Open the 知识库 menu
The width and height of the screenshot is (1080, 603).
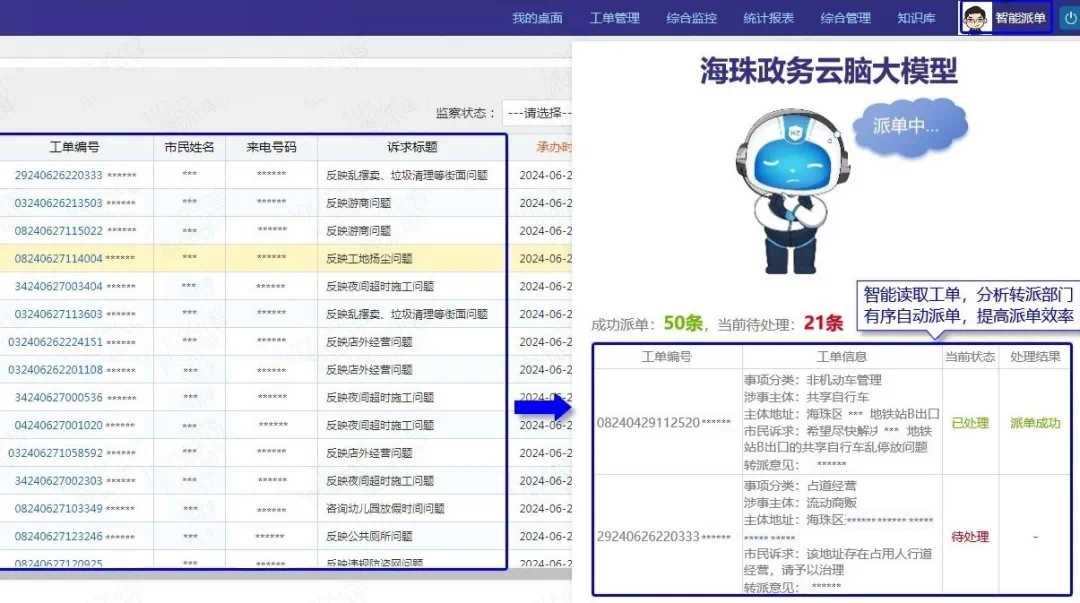click(x=916, y=18)
